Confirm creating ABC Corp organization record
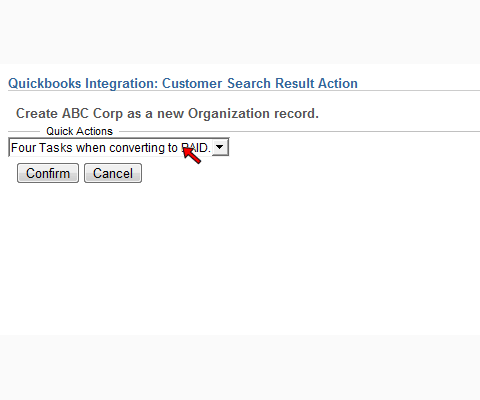The width and height of the screenshot is (480, 400). 48,173
